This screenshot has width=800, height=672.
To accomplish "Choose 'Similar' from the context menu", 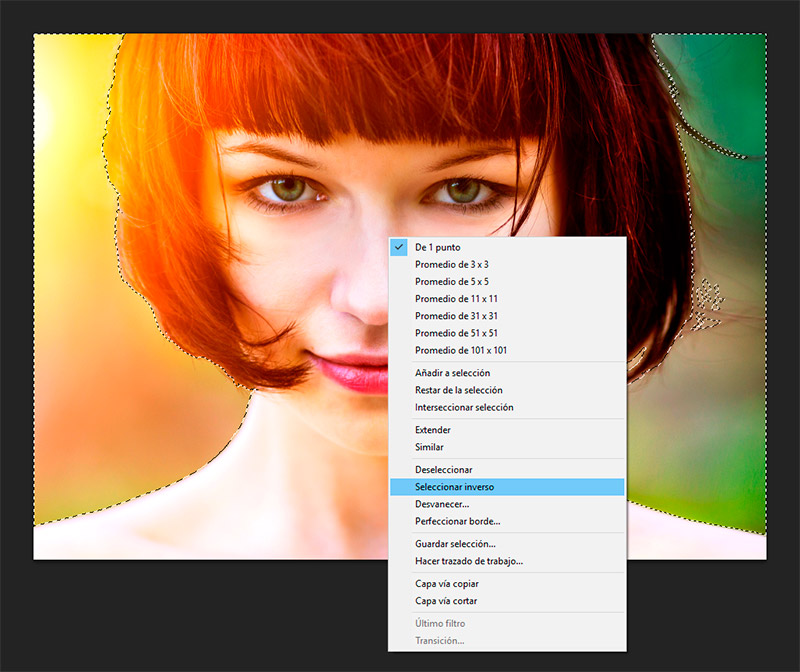I will pyautogui.click(x=429, y=447).
